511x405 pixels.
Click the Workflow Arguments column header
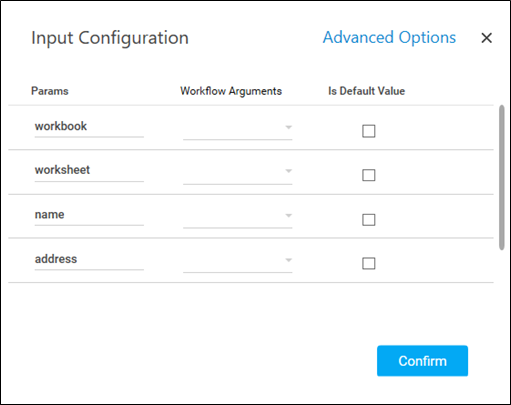[231, 91]
